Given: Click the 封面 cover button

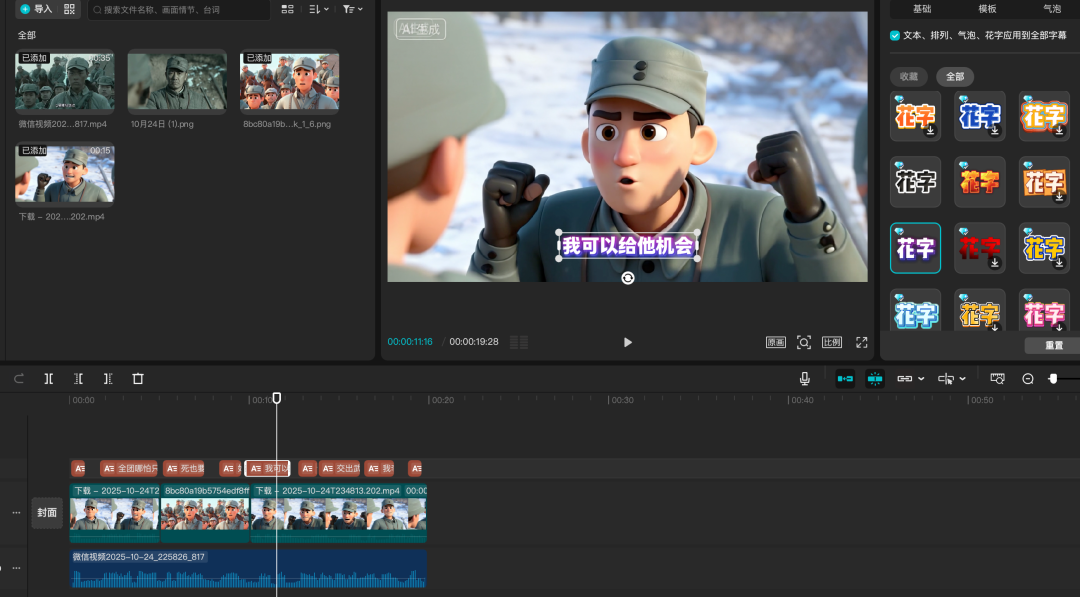Looking at the screenshot, I should 47,512.
